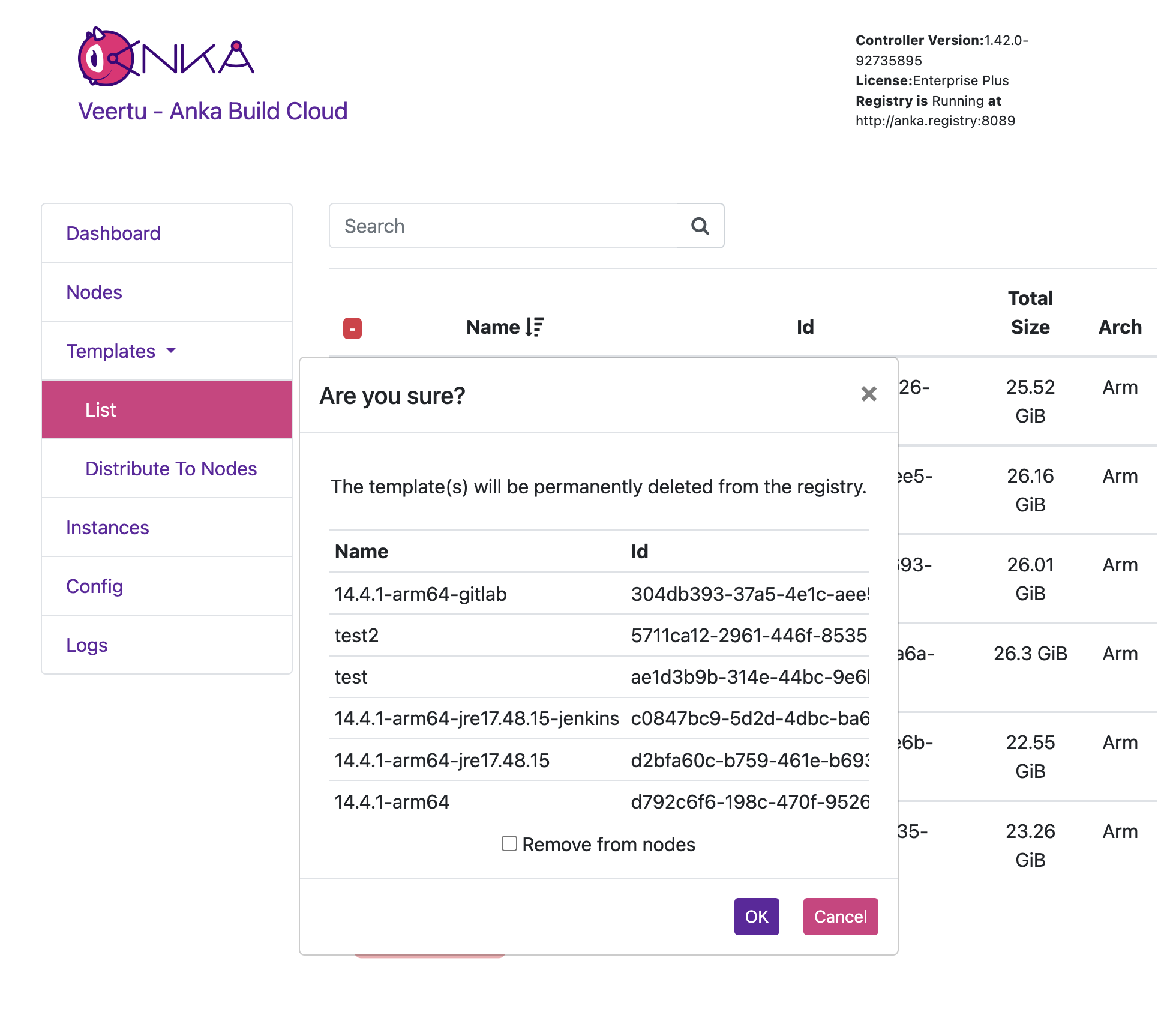Select the List submenu item
The height and width of the screenshot is (1012, 1176).
pyautogui.click(x=101, y=410)
